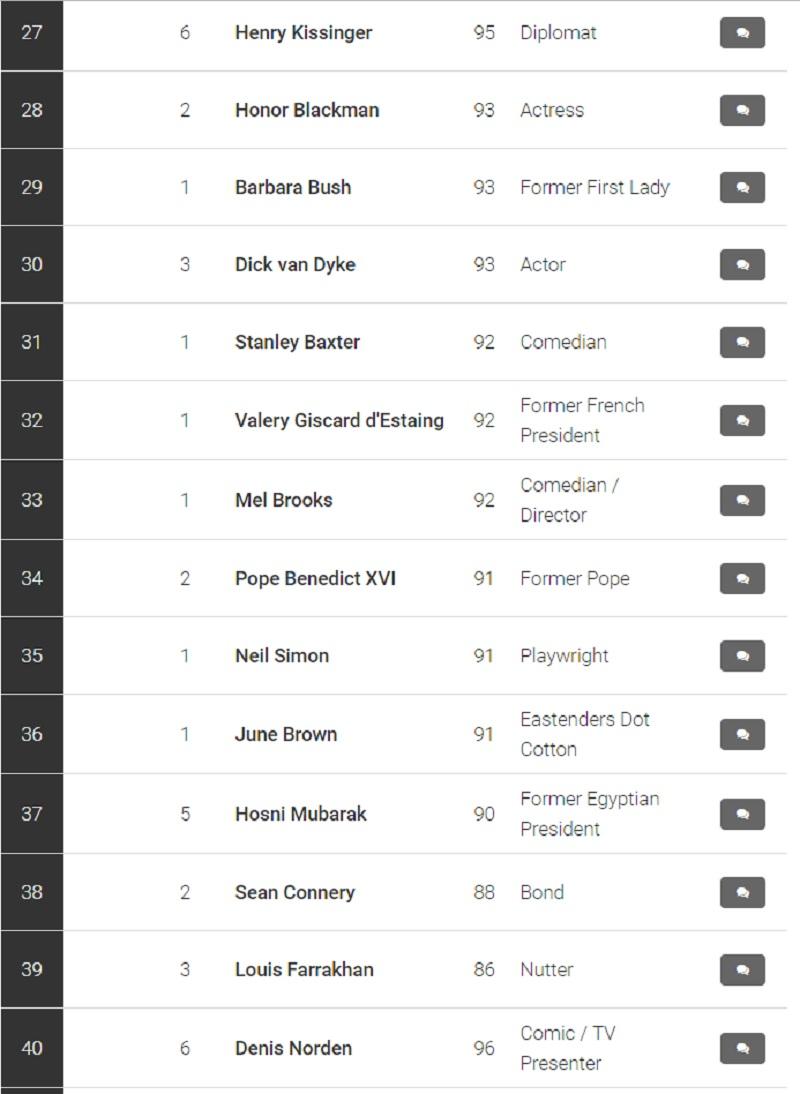Open comments for Honor Blackman
Viewport: 800px width, 1094px height.
[742, 110]
